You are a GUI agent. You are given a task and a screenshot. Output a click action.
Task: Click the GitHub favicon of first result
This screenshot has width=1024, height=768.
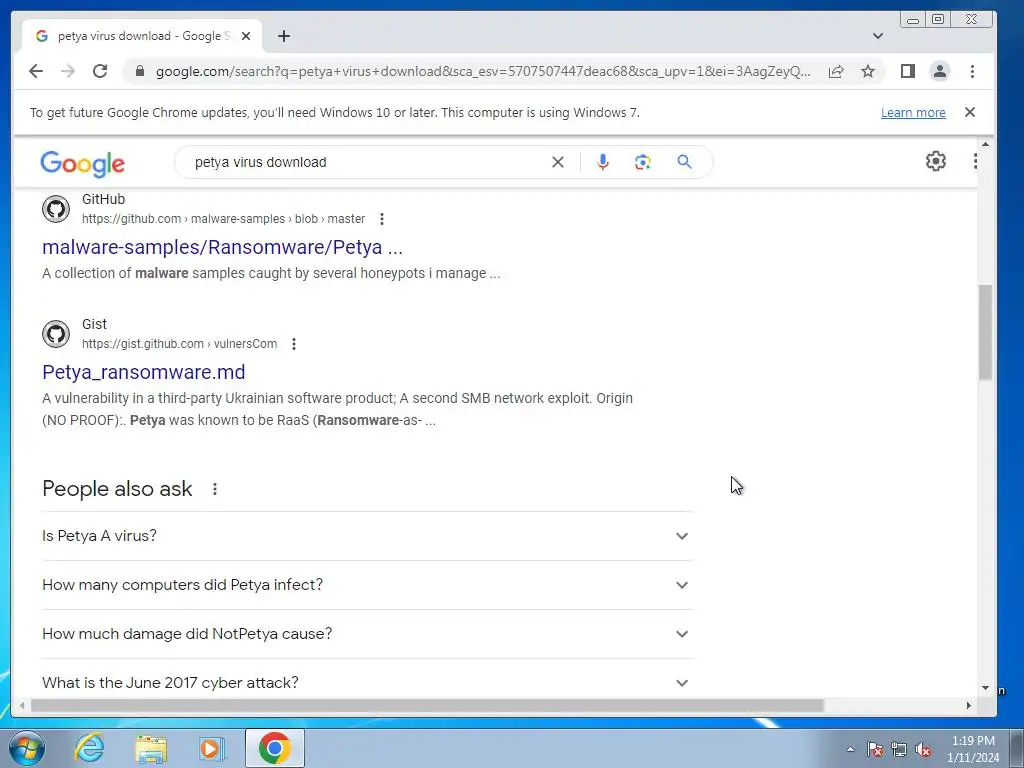56,209
